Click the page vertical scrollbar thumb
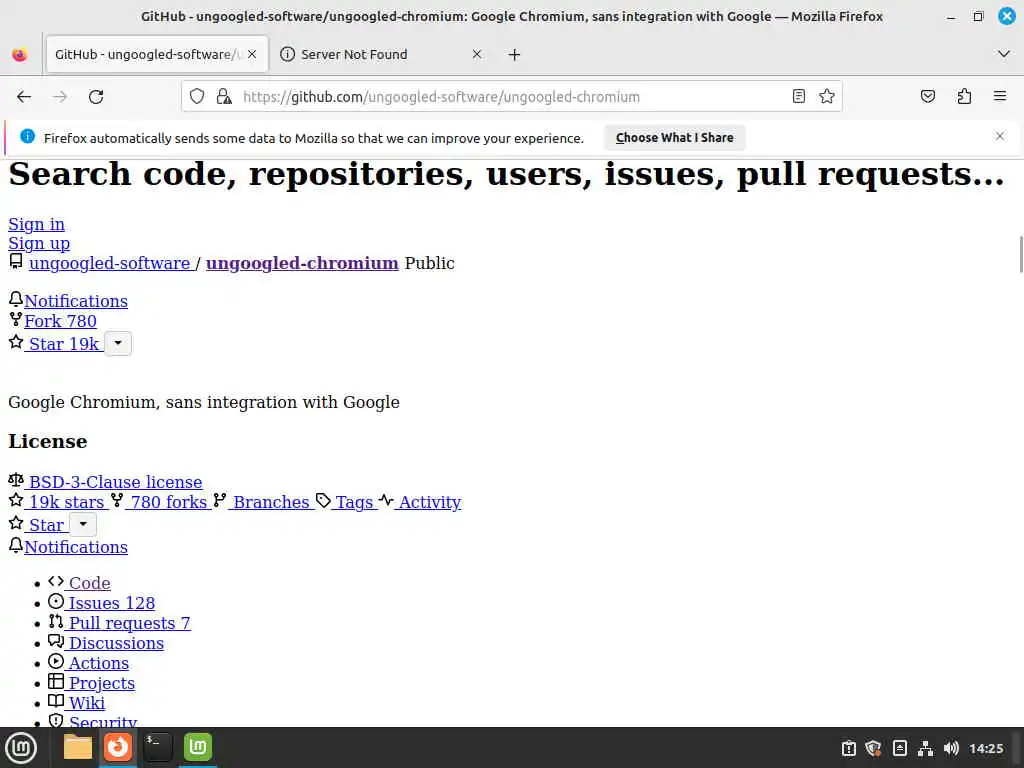 click(1020, 255)
